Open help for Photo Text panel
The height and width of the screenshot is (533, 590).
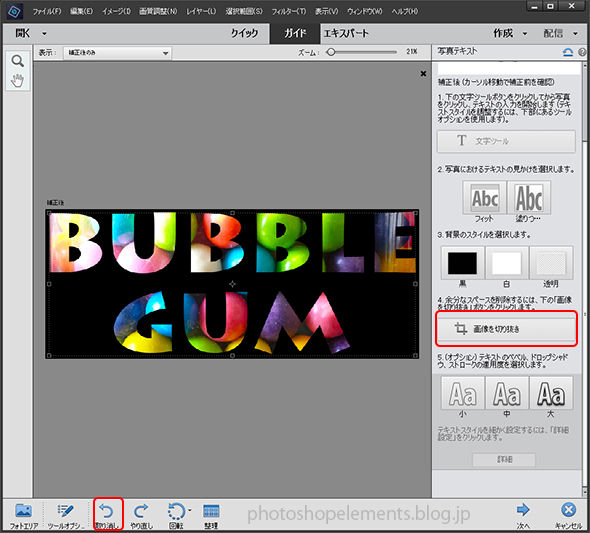[582, 52]
